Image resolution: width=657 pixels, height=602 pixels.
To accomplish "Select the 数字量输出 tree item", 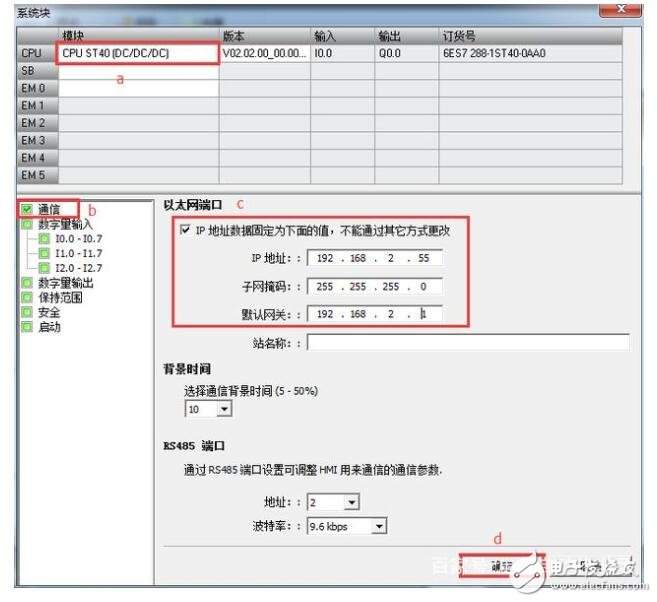I will click(66, 283).
